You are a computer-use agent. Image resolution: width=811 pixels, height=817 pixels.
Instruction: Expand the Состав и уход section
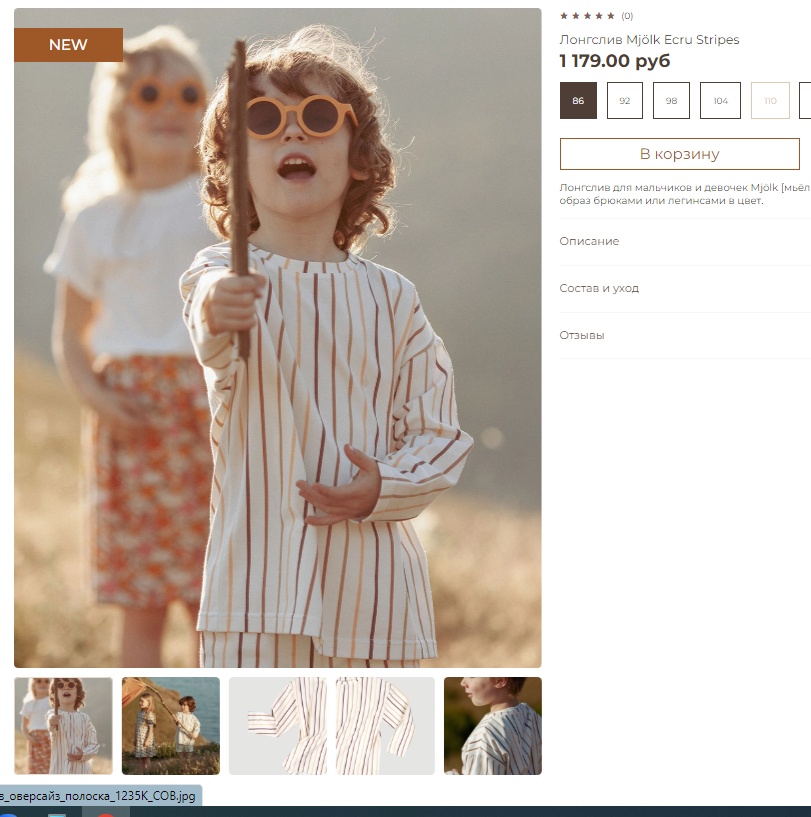coord(599,288)
